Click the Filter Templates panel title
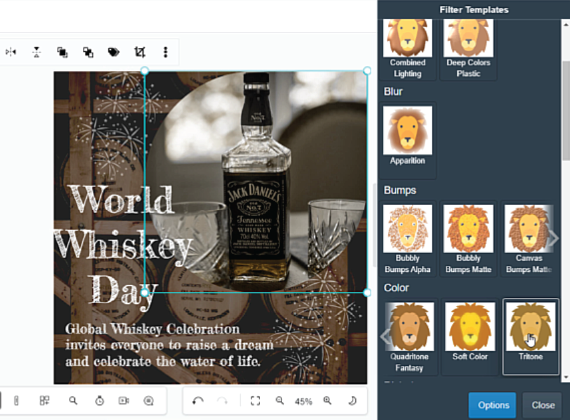The width and height of the screenshot is (570, 420). (x=474, y=9)
